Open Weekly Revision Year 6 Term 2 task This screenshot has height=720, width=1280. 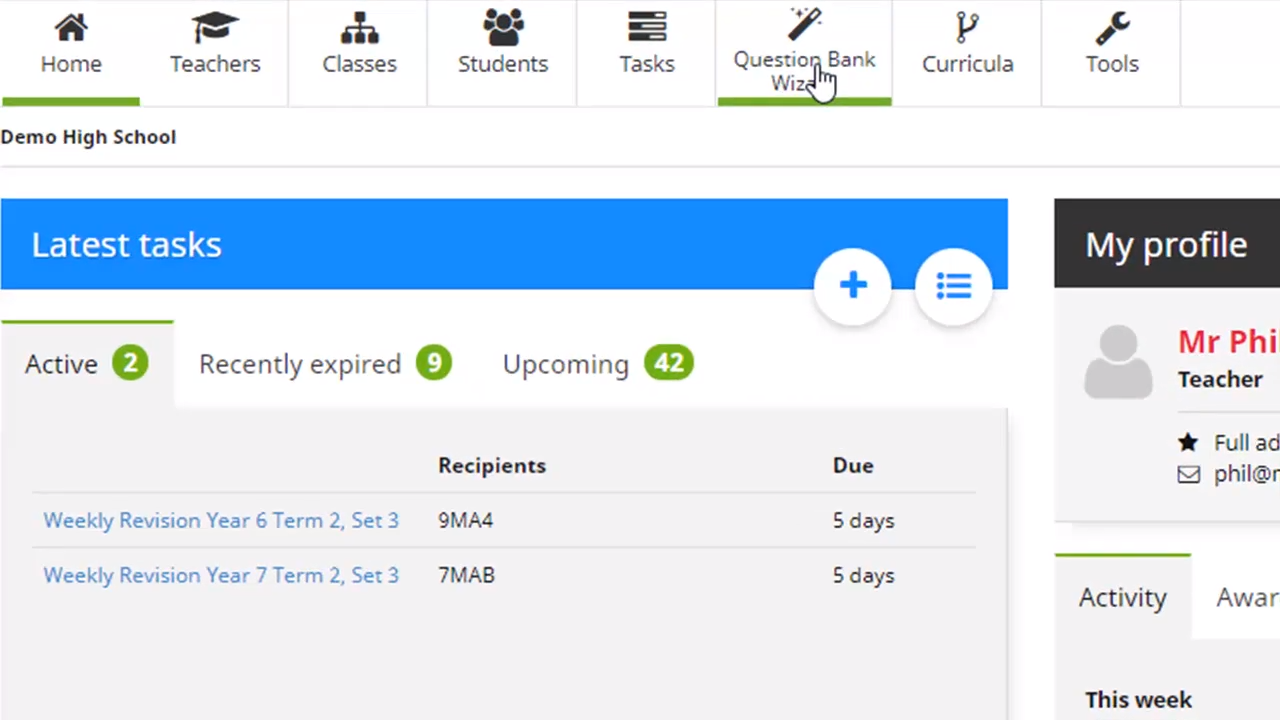tap(221, 520)
